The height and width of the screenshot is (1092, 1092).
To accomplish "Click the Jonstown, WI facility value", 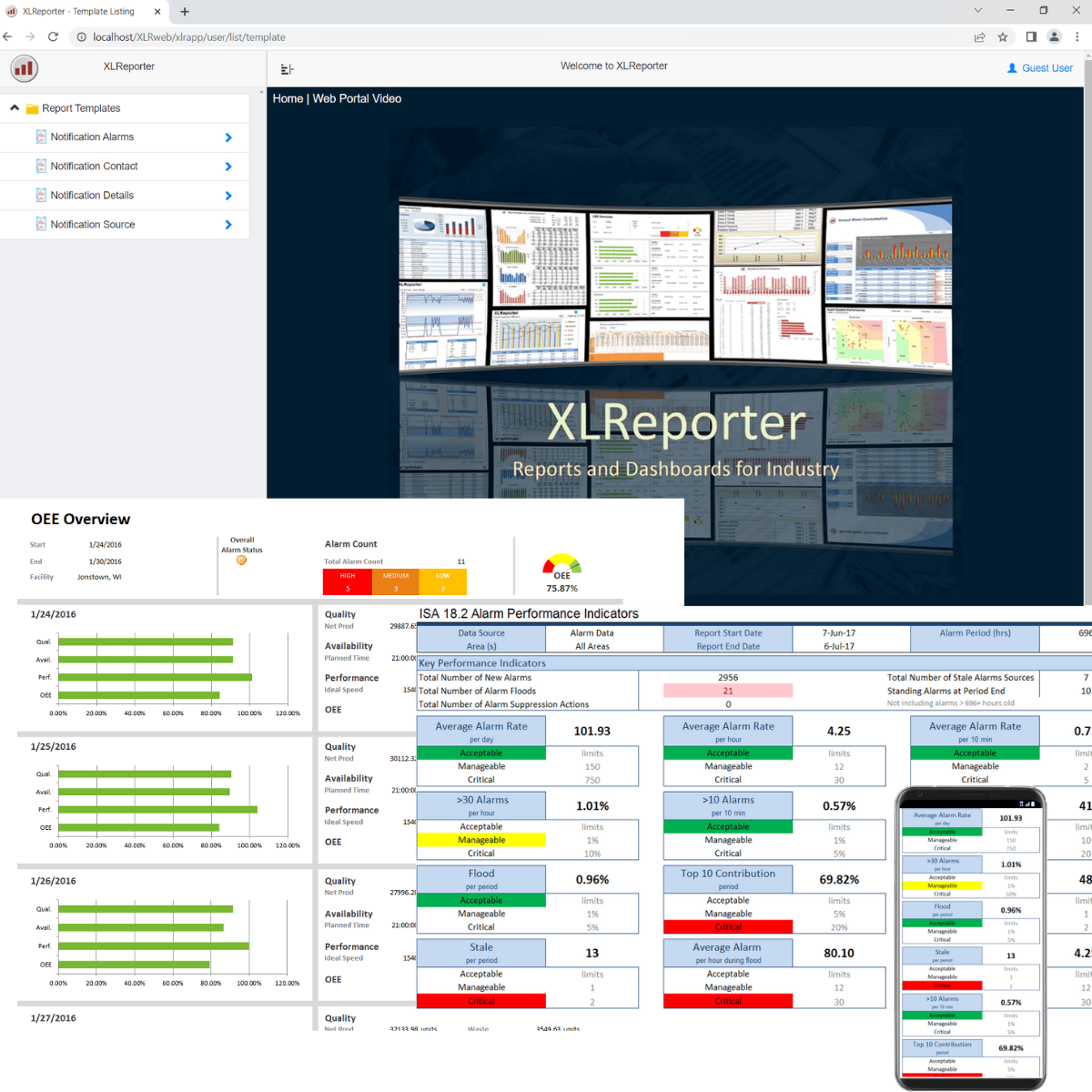I will point(99,577).
